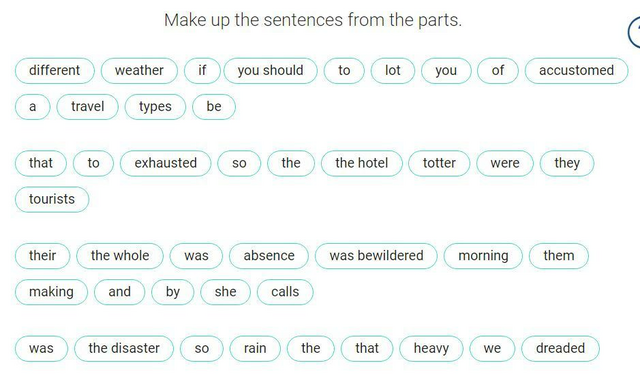Pick the "types" word chip
This screenshot has width=640, height=378.
(x=155, y=107)
